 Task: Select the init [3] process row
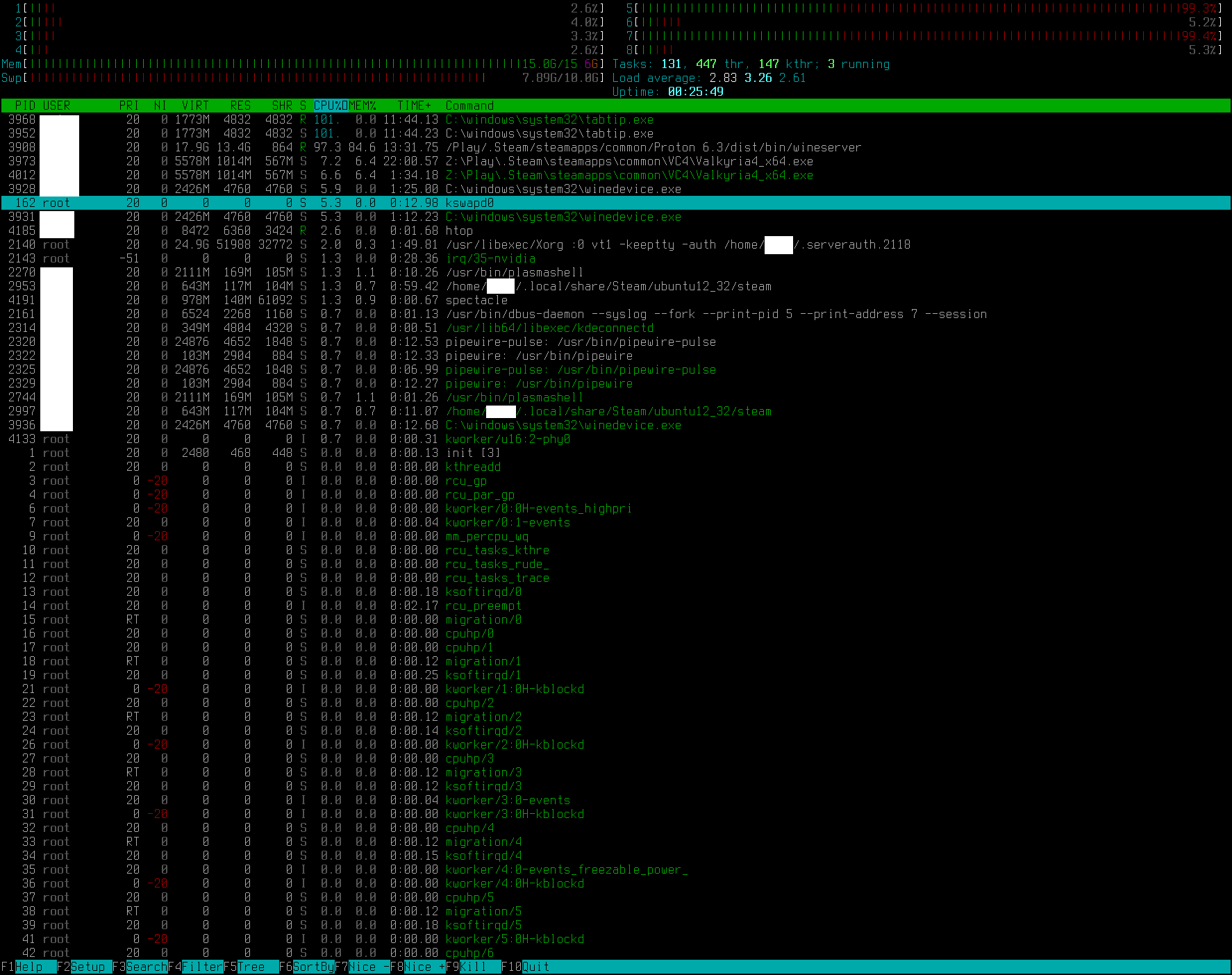click(616, 453)
